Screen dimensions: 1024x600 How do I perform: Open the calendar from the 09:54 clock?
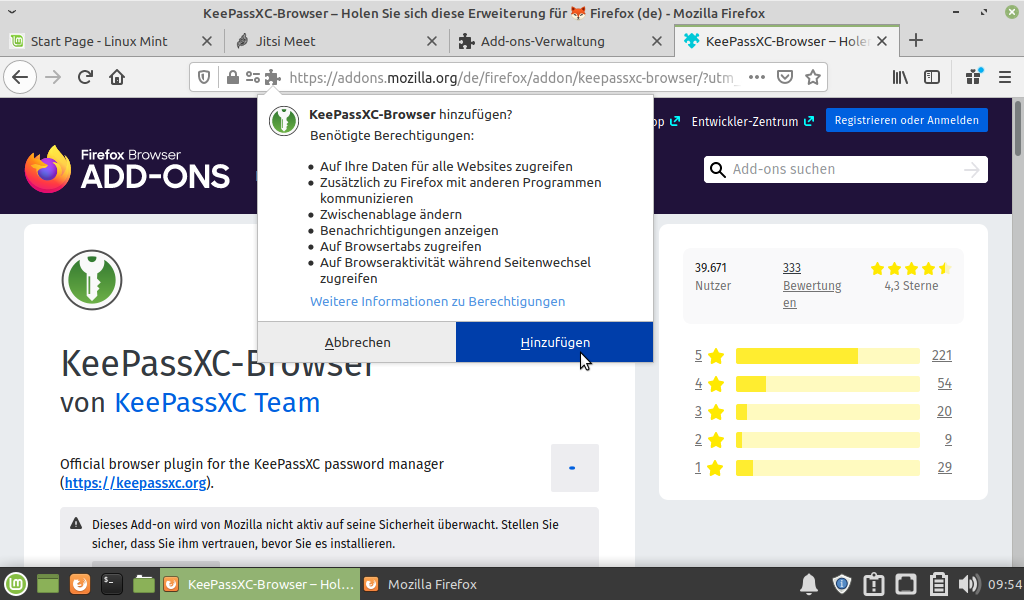coord(1004,584)
